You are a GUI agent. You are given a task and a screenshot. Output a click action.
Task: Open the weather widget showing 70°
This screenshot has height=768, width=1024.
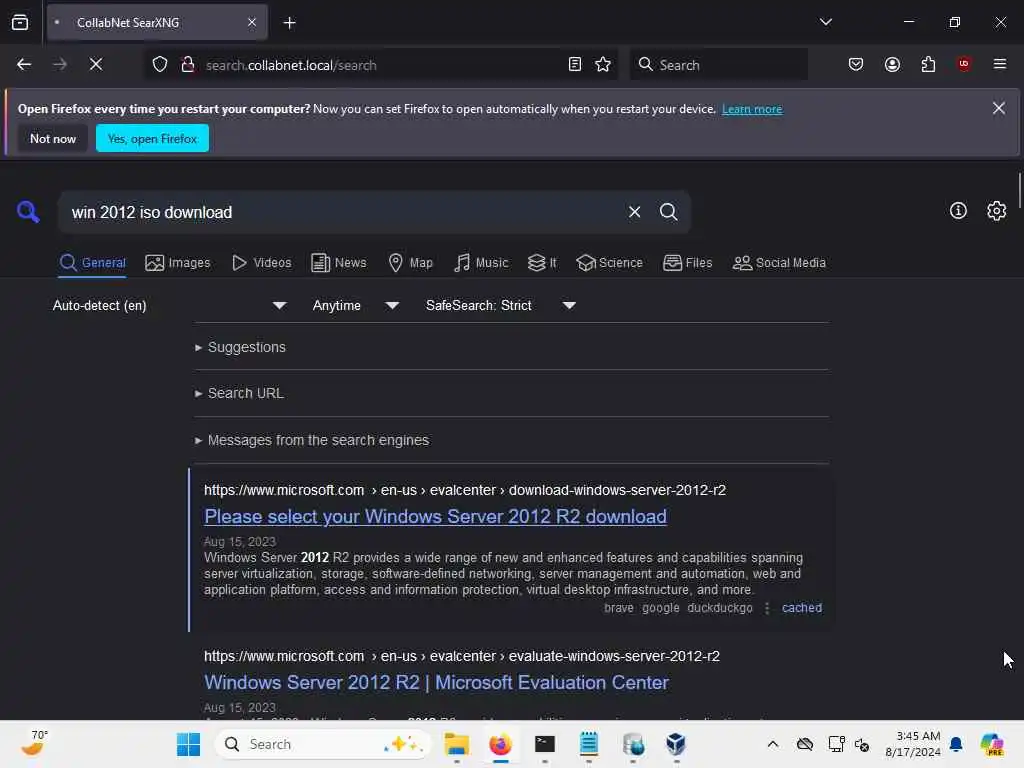tap(34, 743)
